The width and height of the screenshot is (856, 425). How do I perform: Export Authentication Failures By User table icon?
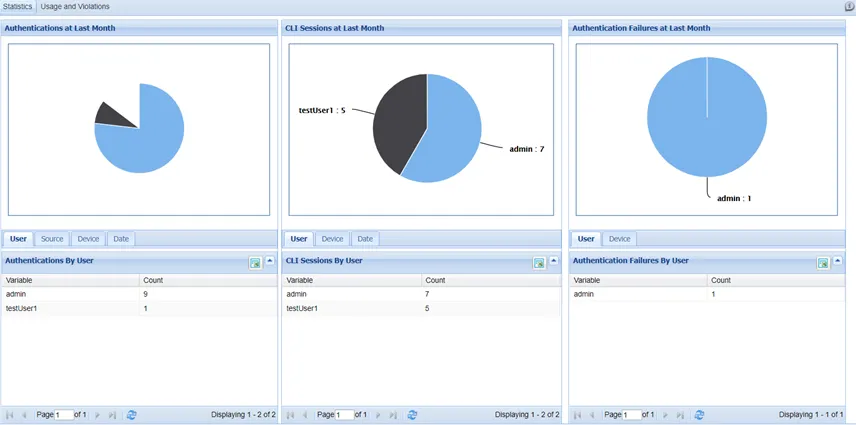(823, 263)
